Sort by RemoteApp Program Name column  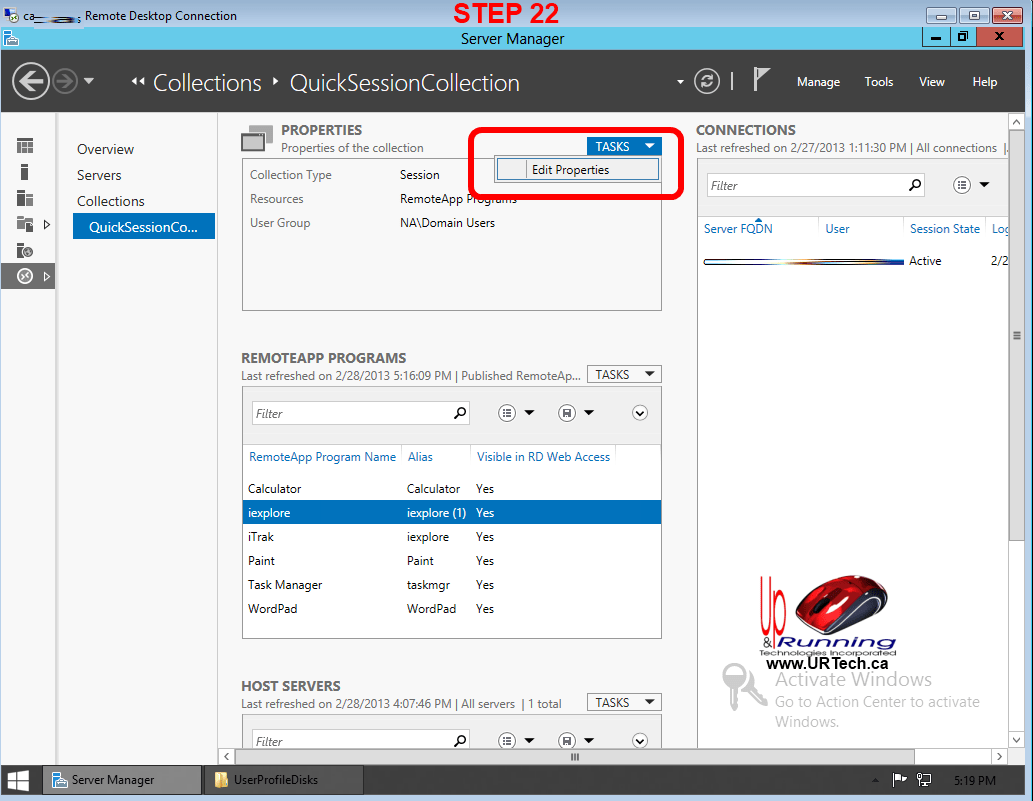point(322,457)
